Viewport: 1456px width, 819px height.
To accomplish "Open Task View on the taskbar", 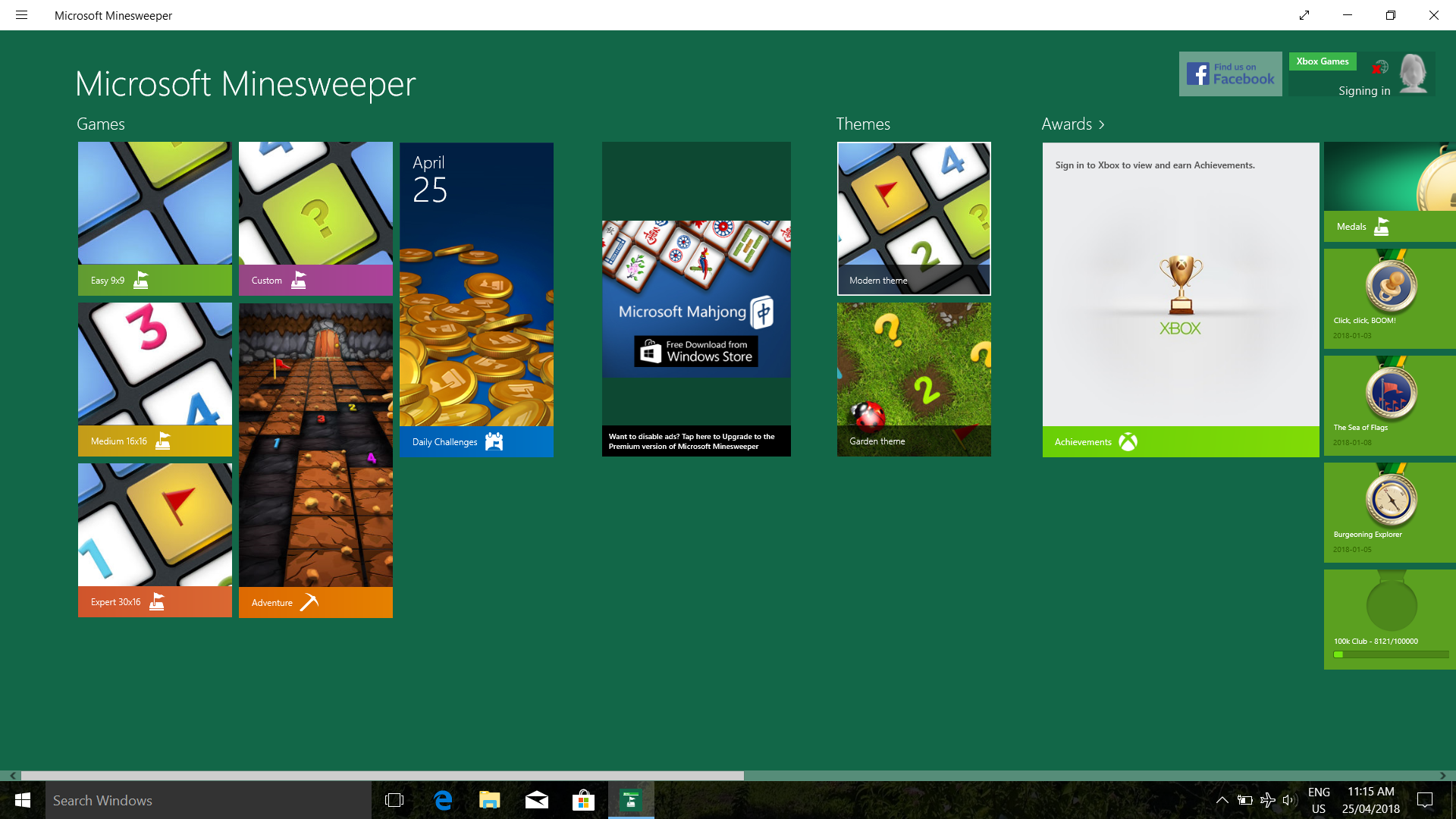I will pos(394,800).
